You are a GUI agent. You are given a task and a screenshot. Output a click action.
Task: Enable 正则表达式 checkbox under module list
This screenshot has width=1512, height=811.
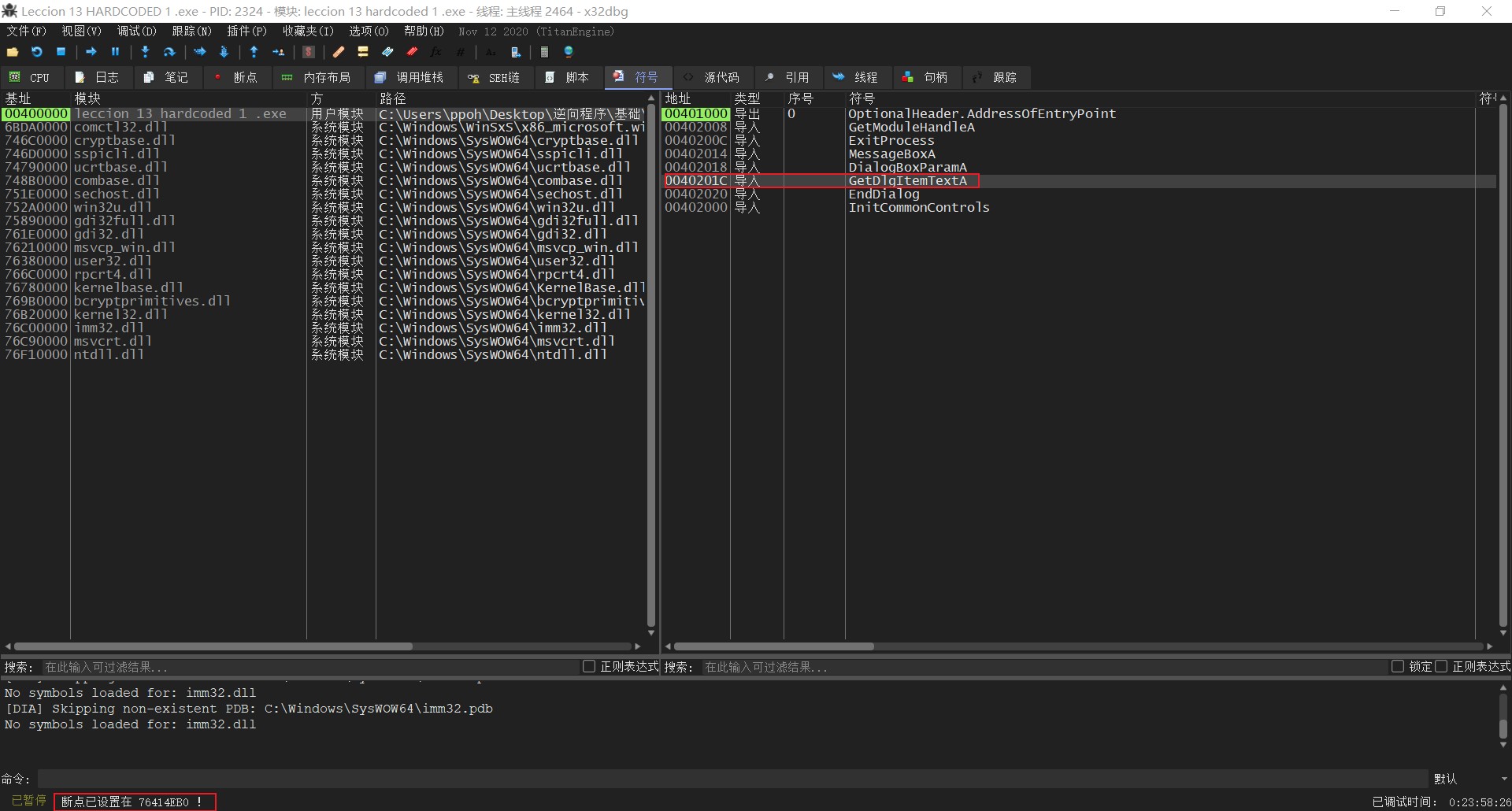(588, 667)
